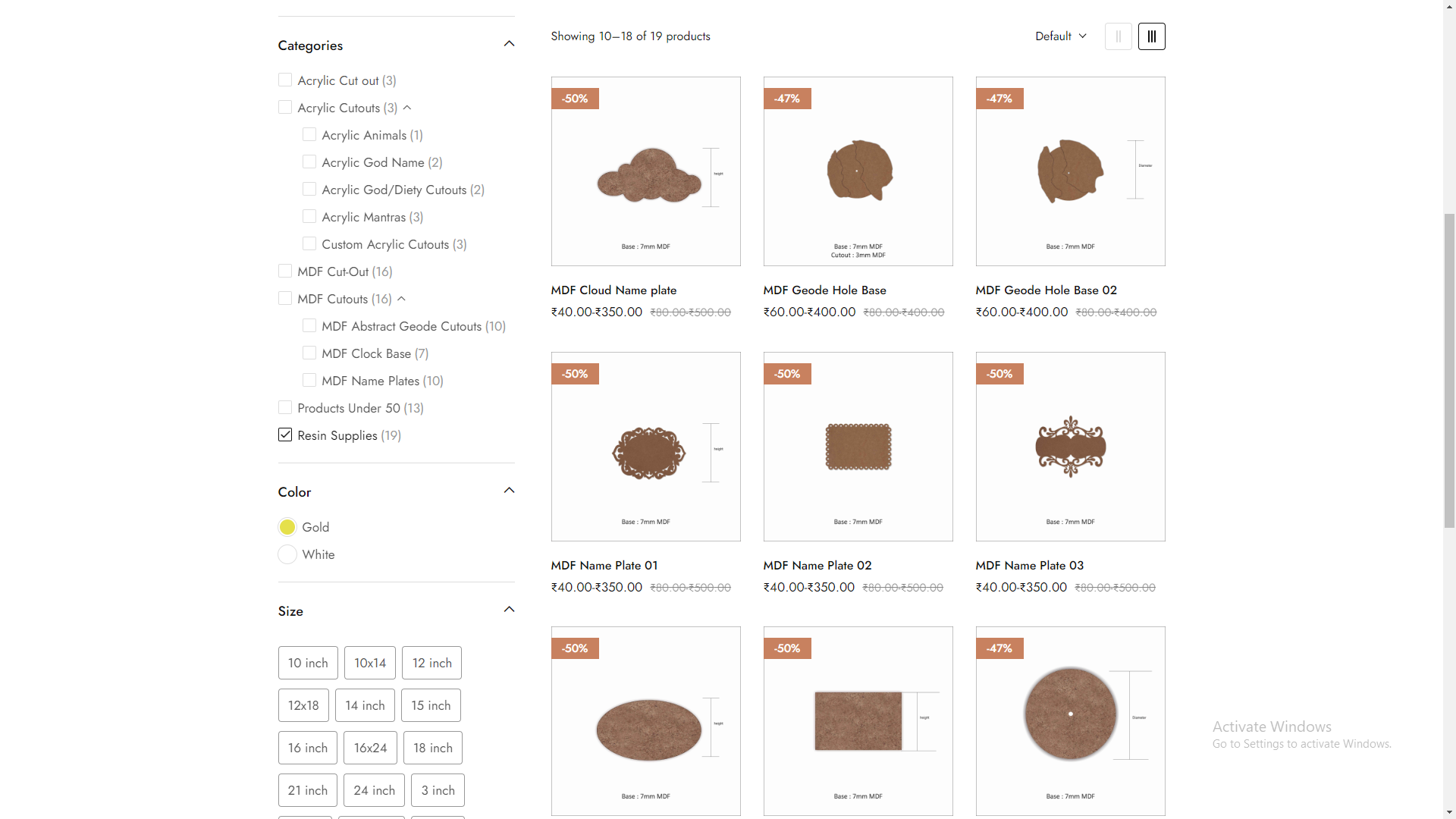Viewport: 1456px width, 819px height.
Task: Open MDF Name Plate 01 image
Action: [646, 447]
